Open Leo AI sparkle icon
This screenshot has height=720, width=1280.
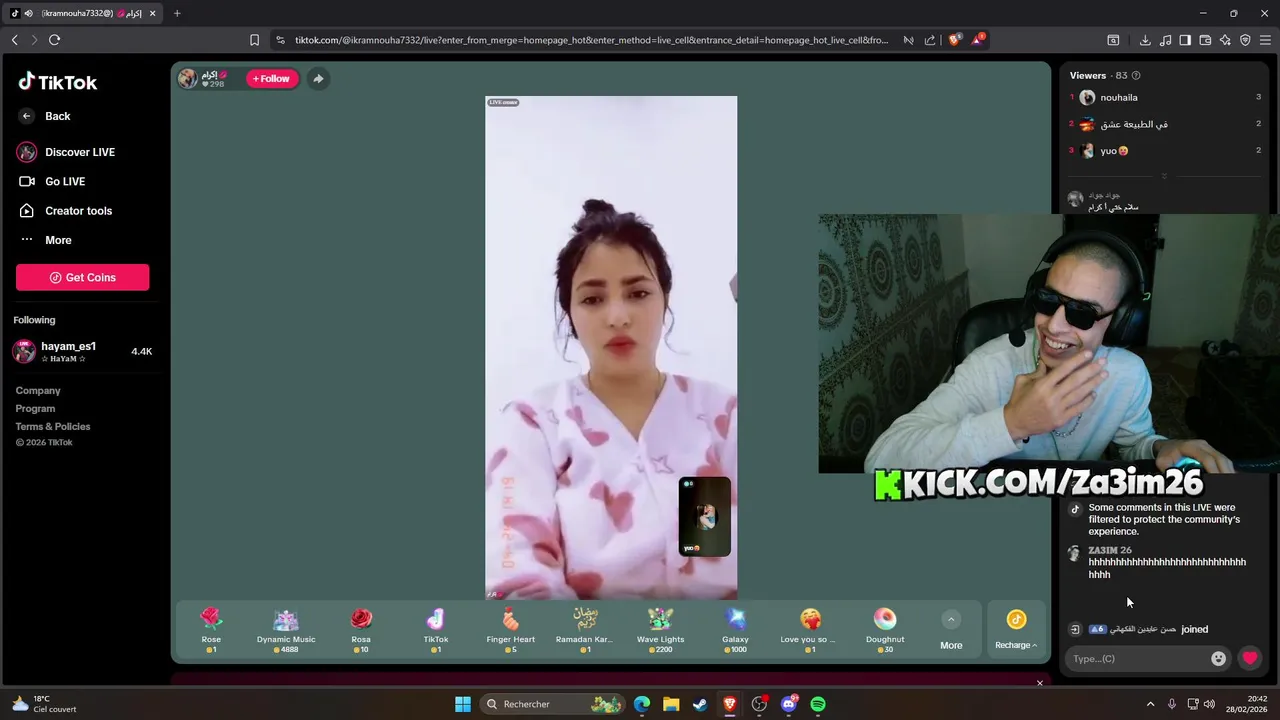coord(1225,40)
